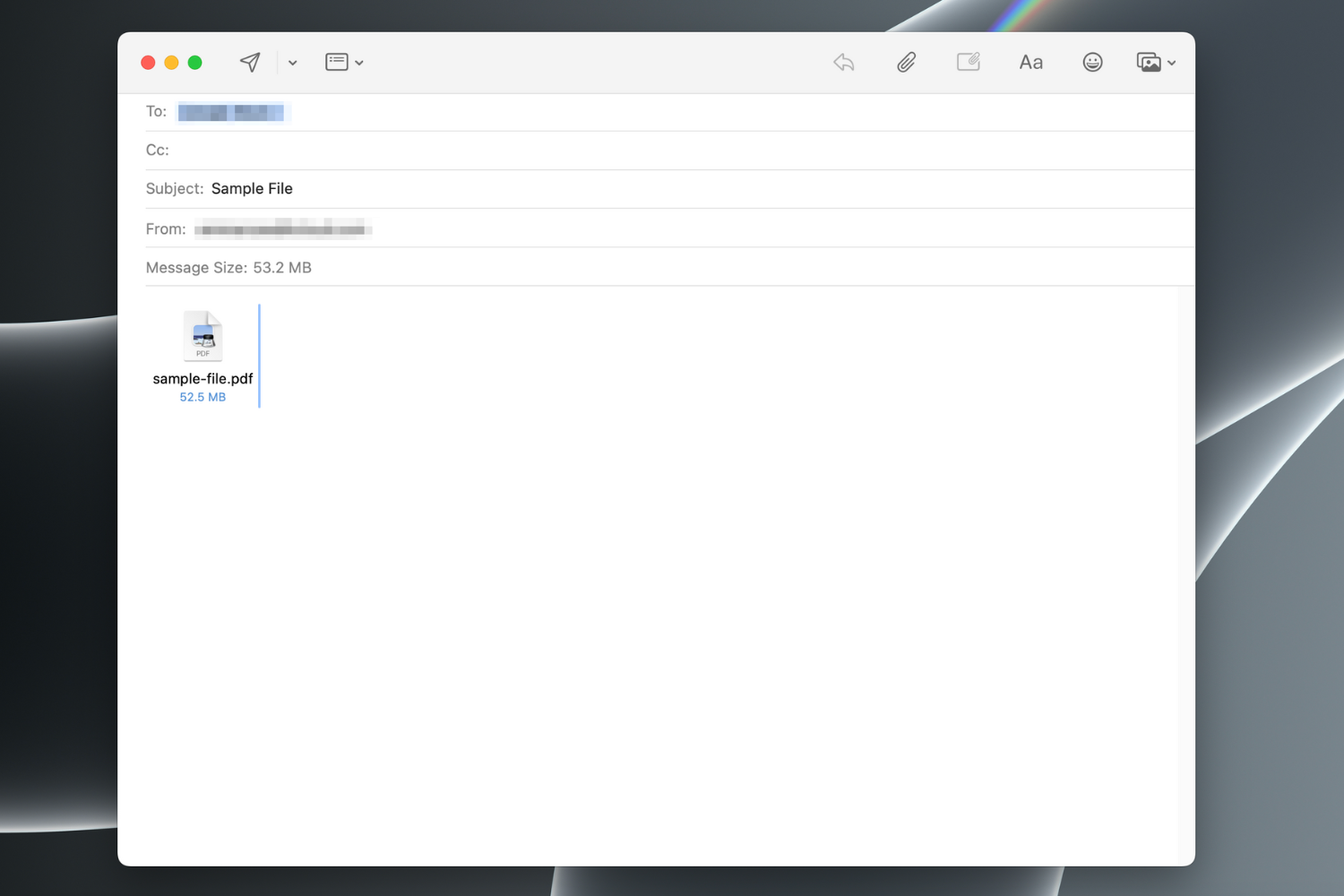The width and height of the screenshot is (1344, 896).
Task: Select the Subject field containing Sample File
Action: [252, 188]
